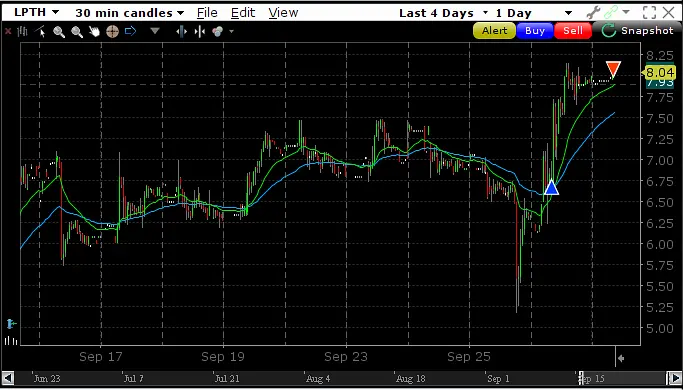Click the red X remove icon
This screenshot has width=683, height=390.
click(7, 31)
